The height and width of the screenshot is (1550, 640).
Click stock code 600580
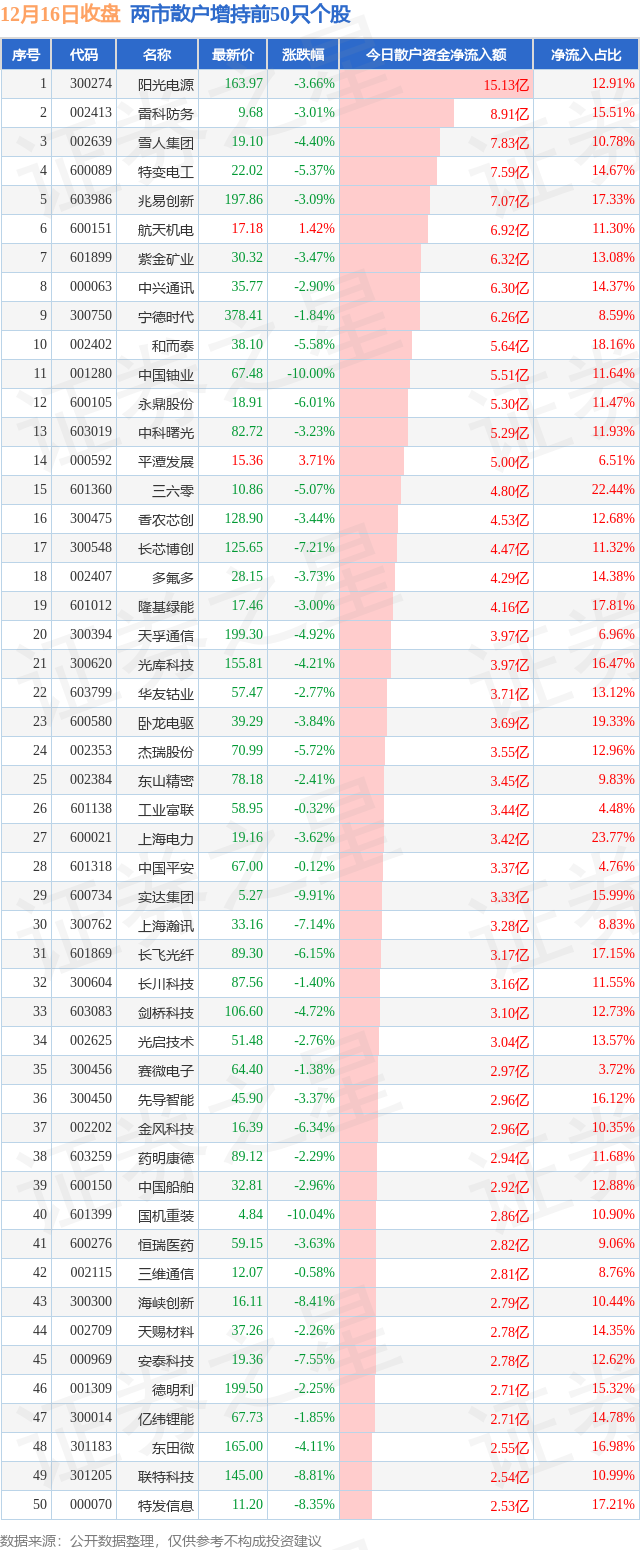91,722
